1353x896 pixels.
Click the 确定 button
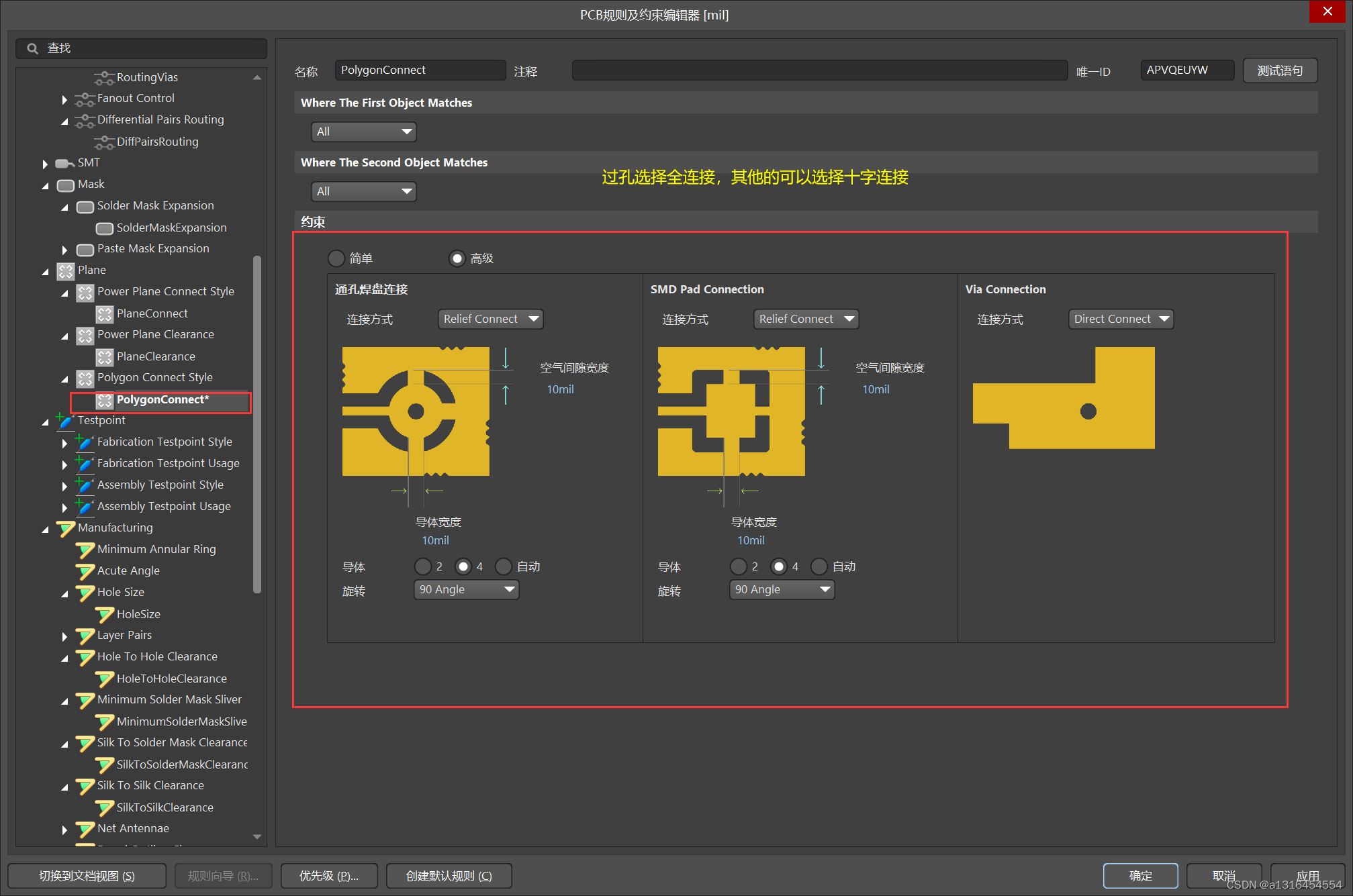pyautogui.click(x=1140, y=875)
